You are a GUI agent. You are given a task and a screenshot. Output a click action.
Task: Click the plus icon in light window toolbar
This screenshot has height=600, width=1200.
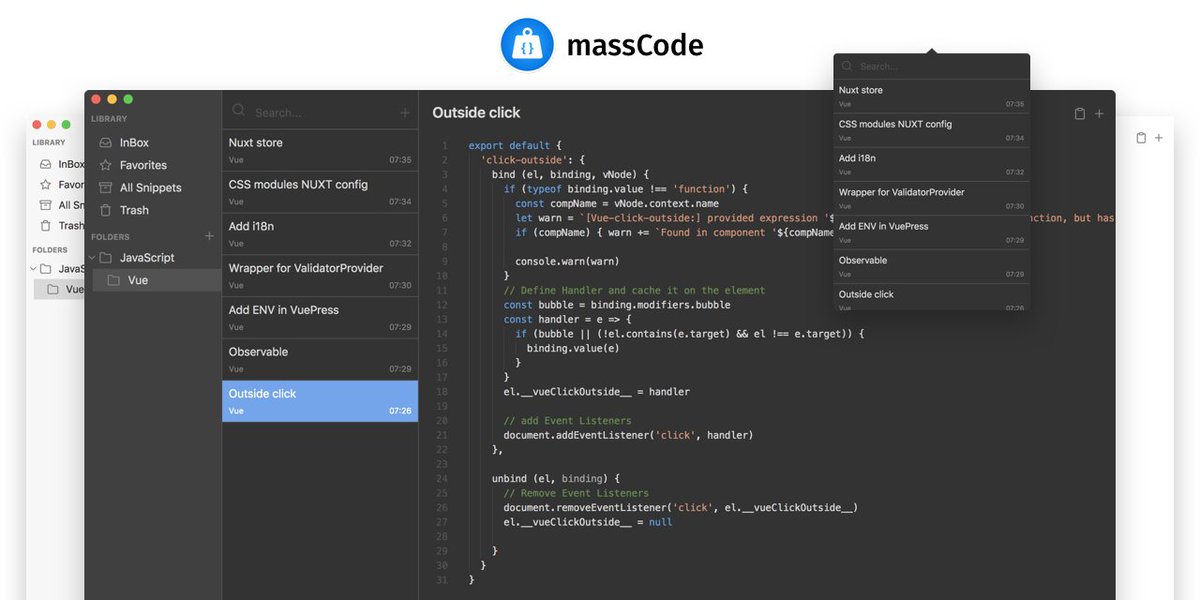pyautogui.click(x=1159, y=137)
